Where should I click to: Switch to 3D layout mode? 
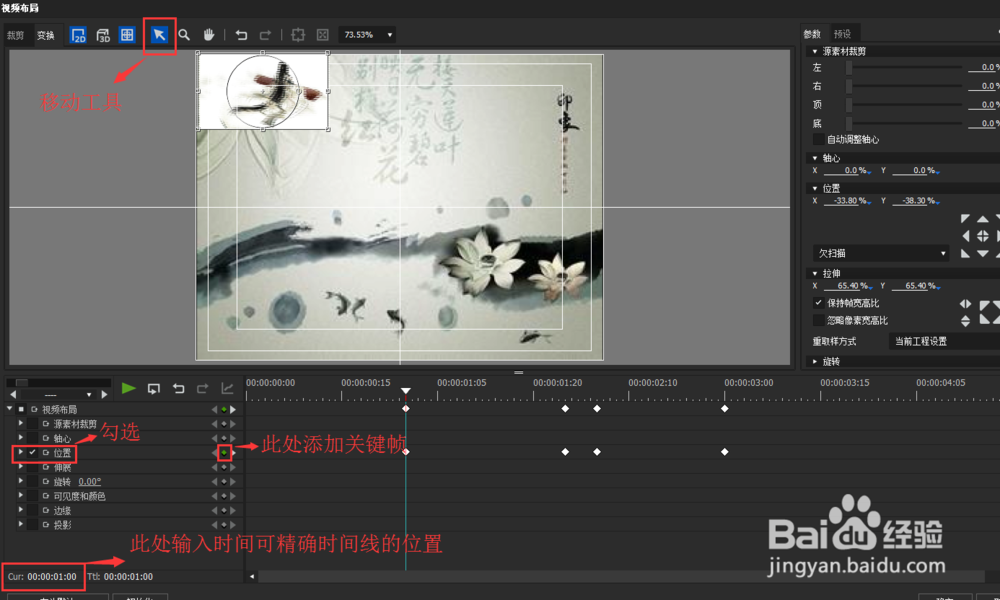coord(103,35)
